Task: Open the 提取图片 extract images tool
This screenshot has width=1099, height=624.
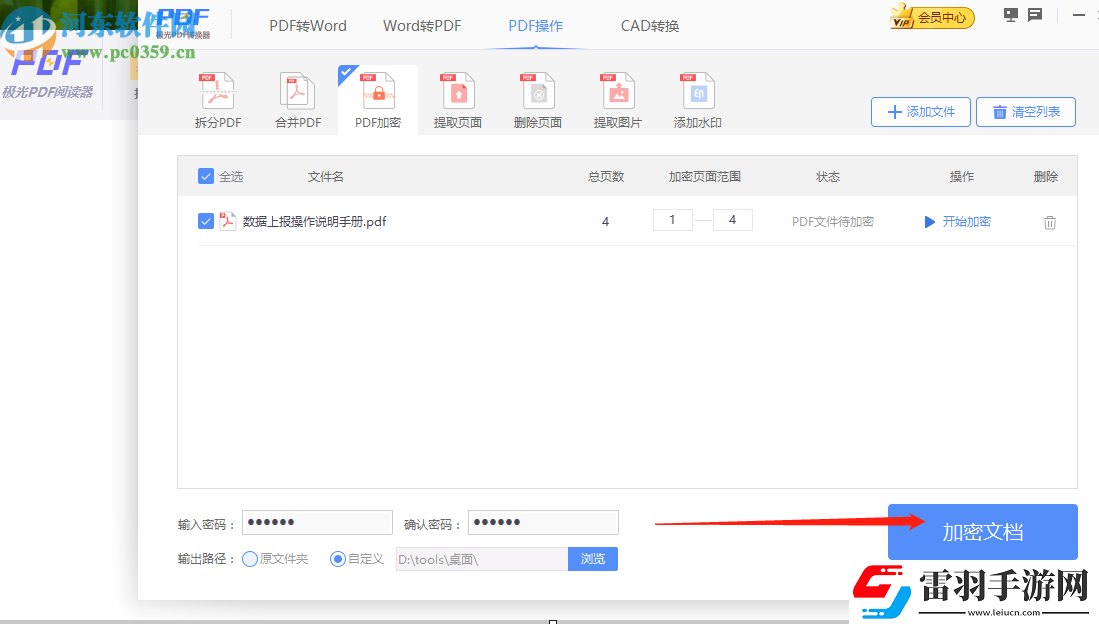Action: point(617,101)
